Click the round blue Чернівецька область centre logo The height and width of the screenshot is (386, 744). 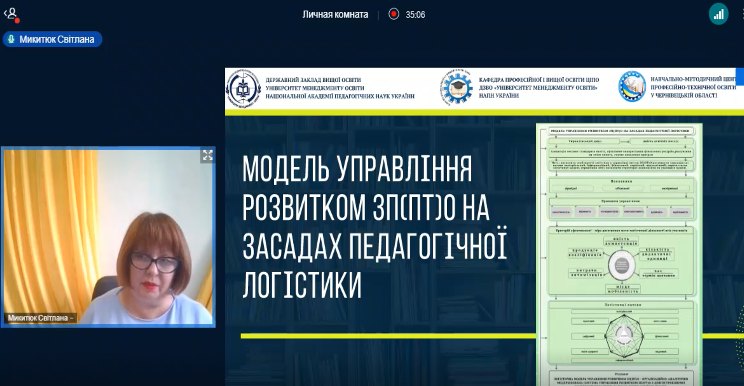[x=632, y=87]
